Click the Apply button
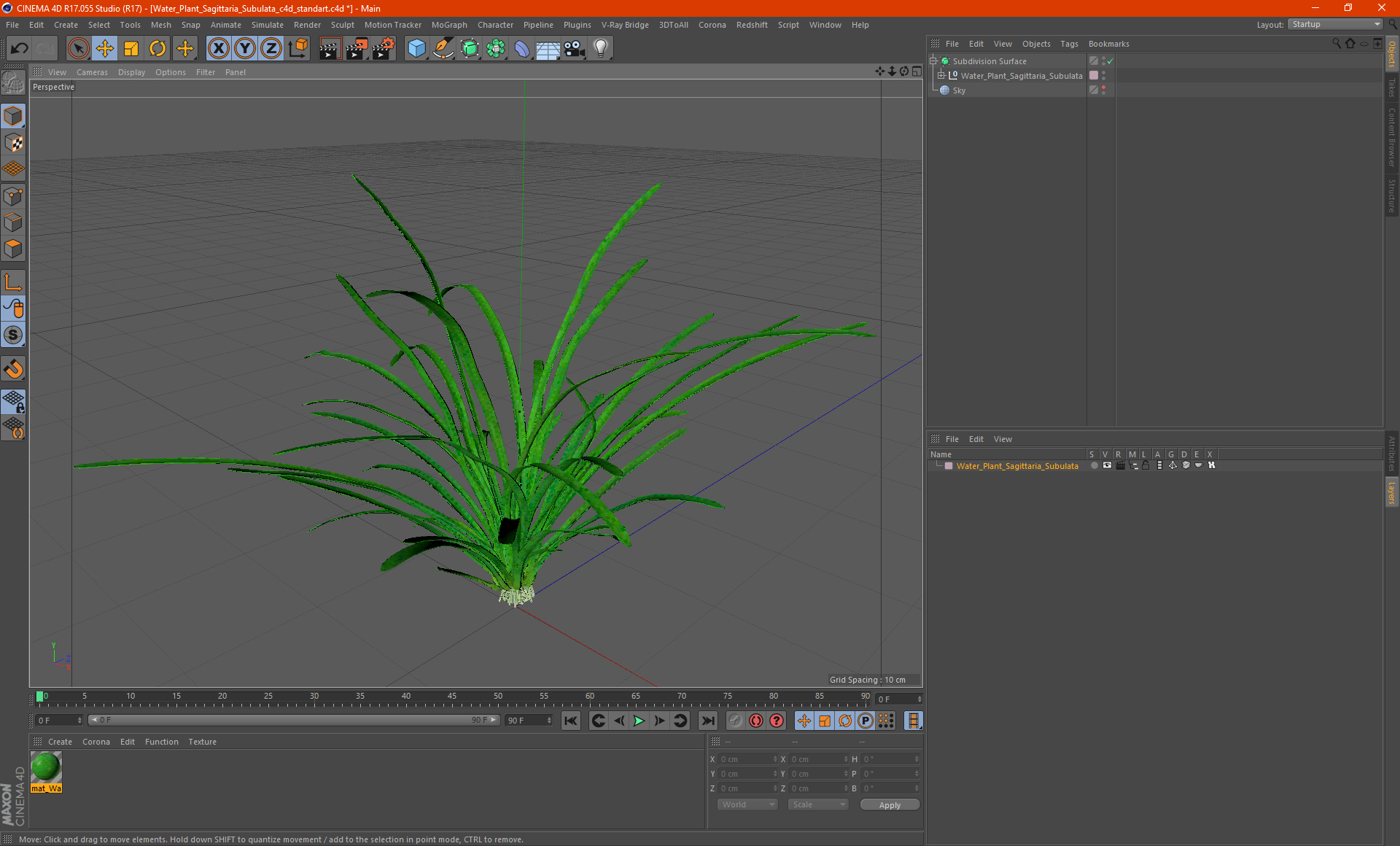The width and height of the screenshot is (1400, 846). pos(890,805)
